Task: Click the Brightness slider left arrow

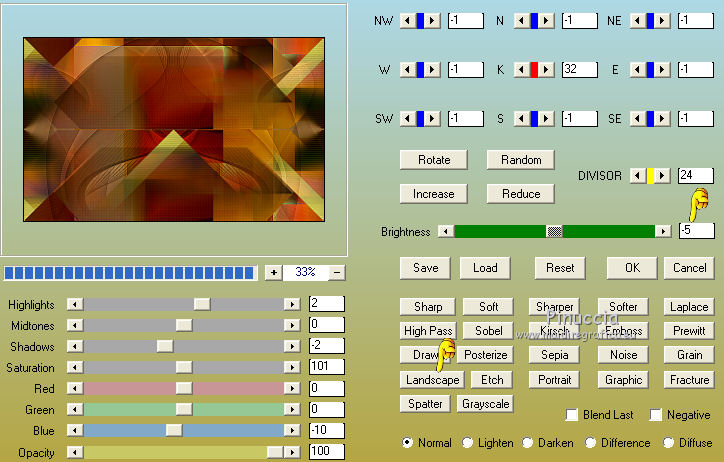Action: coord(446,231)
